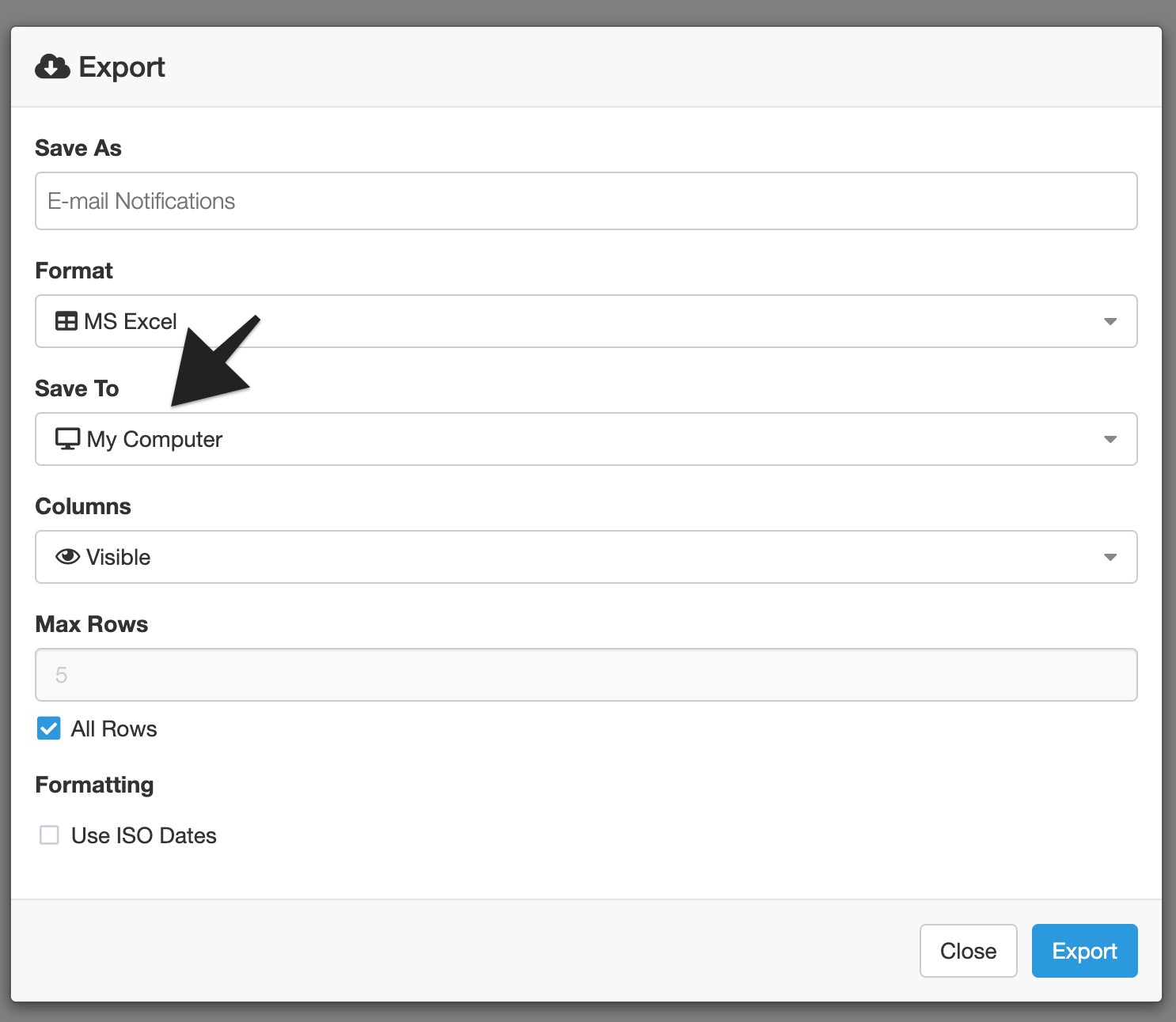1176x1022 pixels.
Task: Click the Columns dropdown arrow
Action: pos(1110,558)
